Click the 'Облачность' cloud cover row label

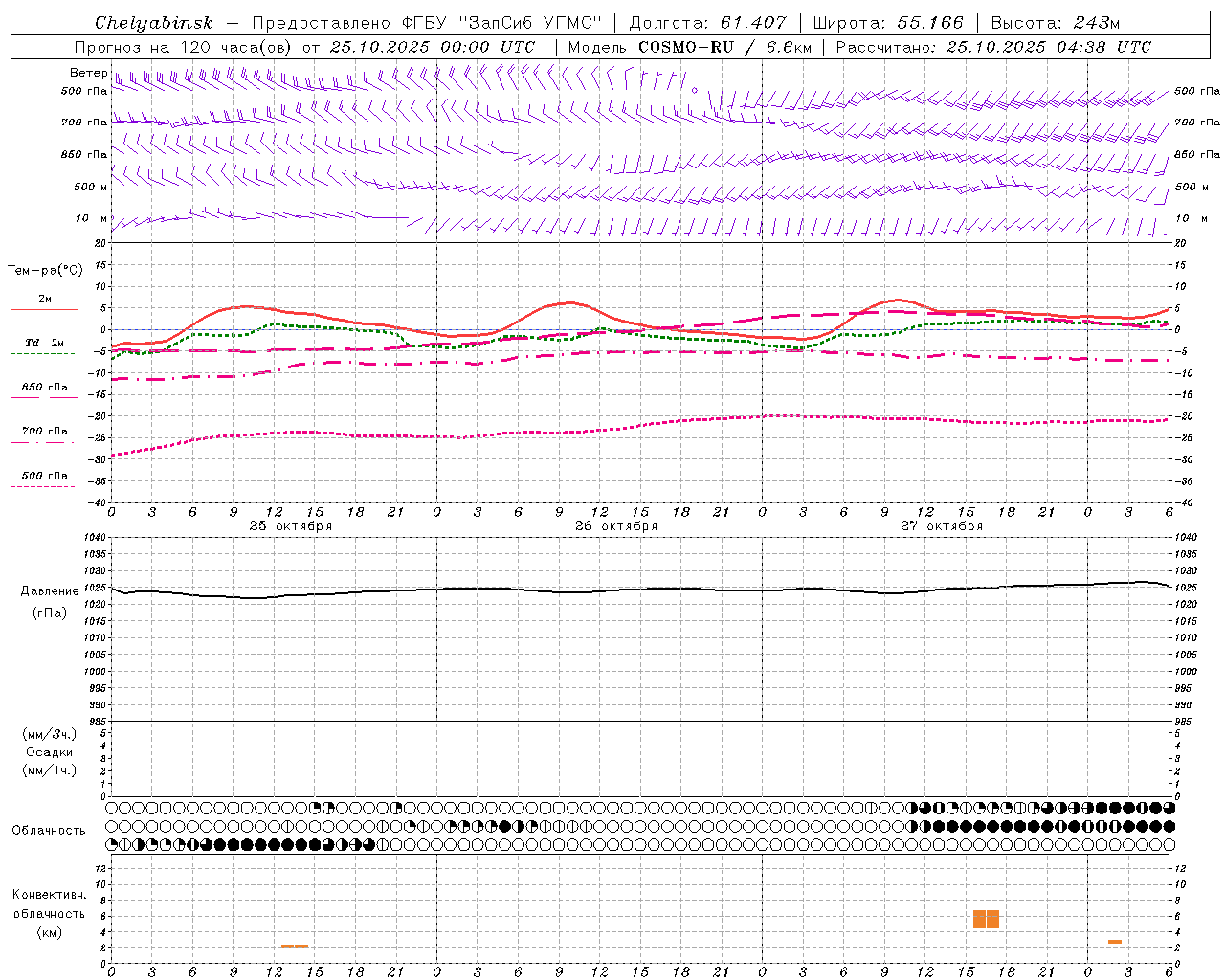(49, 831)
